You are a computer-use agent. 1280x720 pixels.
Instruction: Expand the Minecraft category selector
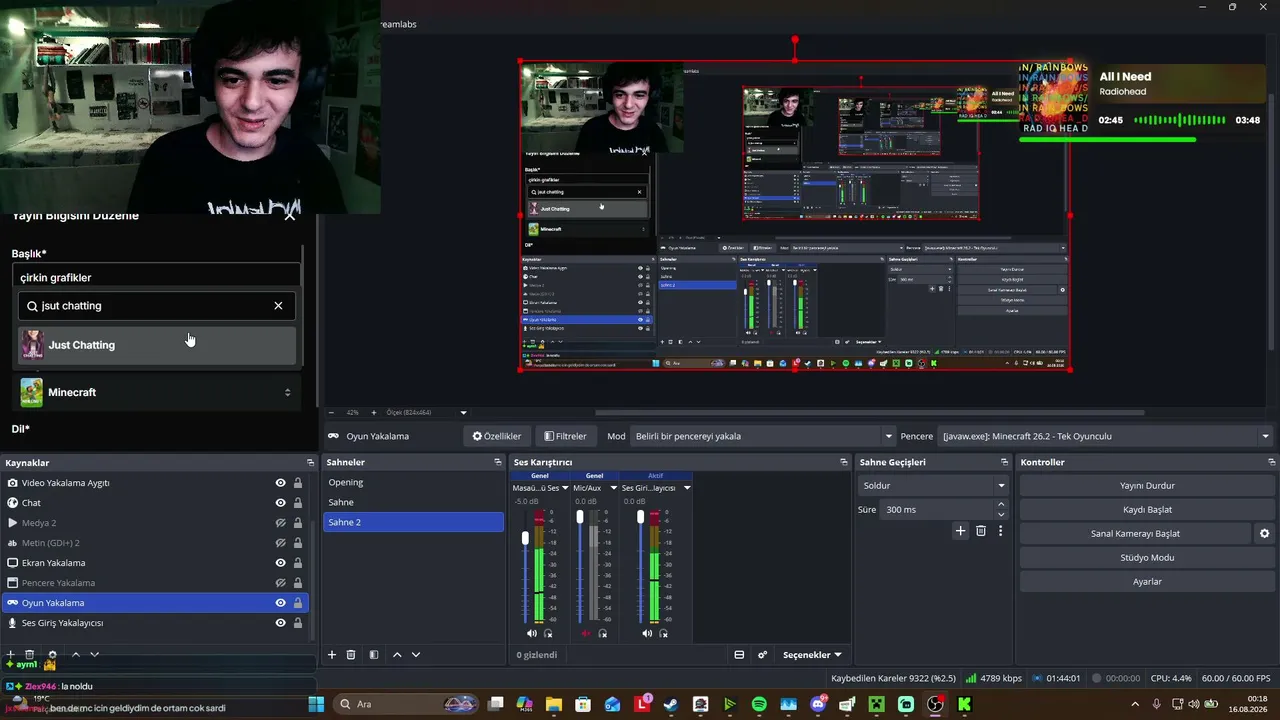pyautogui.click(x=287, y=392)
